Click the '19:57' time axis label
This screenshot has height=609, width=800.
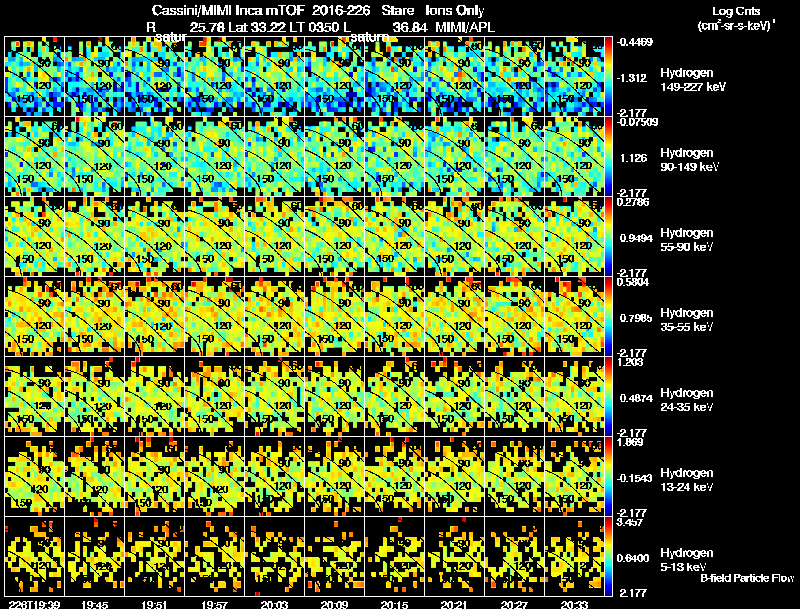(215, 604)
